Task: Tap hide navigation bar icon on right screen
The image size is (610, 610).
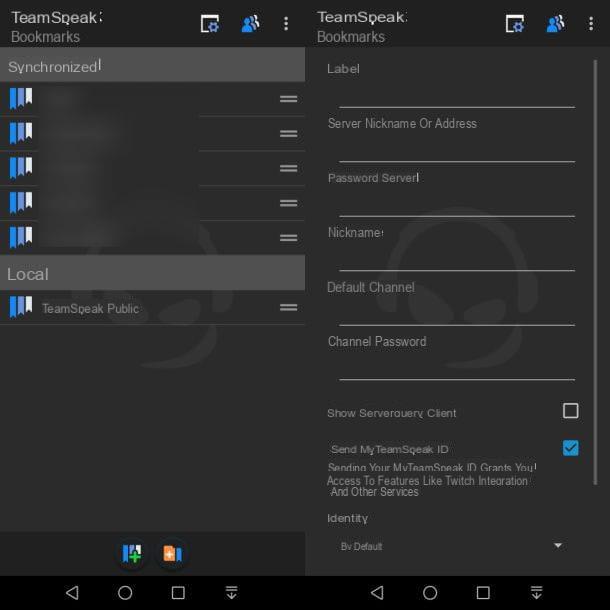Action: 536,592
